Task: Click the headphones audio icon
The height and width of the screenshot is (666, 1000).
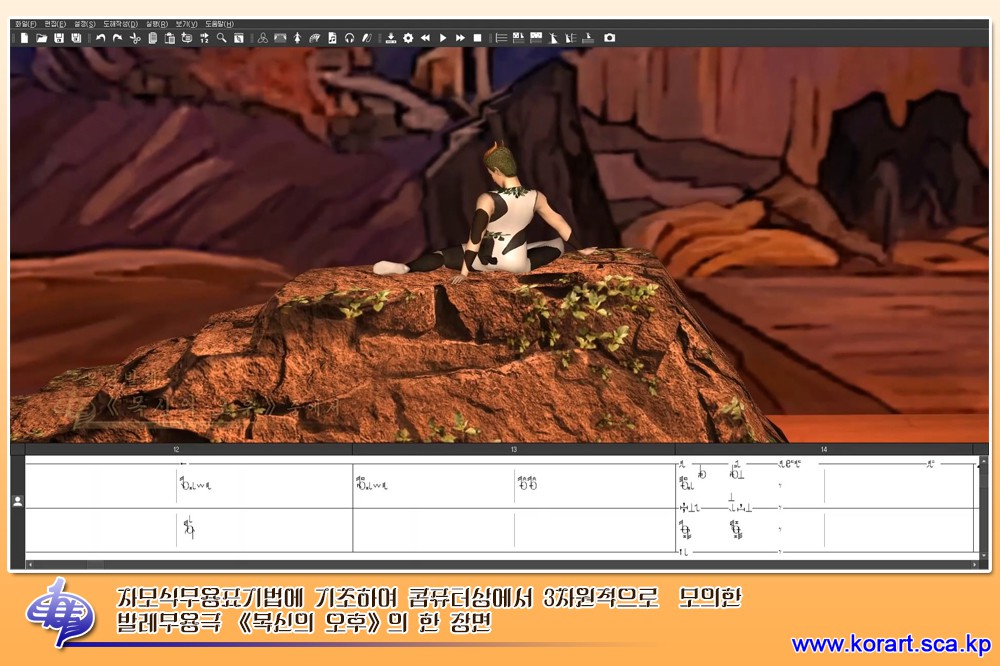Action: point(349,38)
